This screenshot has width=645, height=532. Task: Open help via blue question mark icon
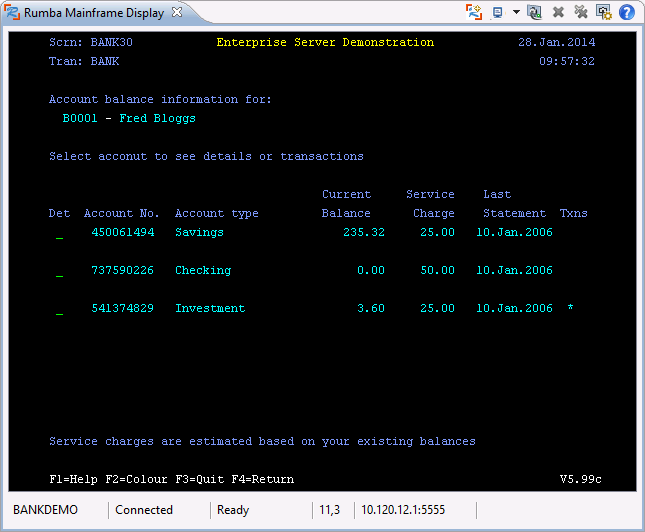(627, 12)
